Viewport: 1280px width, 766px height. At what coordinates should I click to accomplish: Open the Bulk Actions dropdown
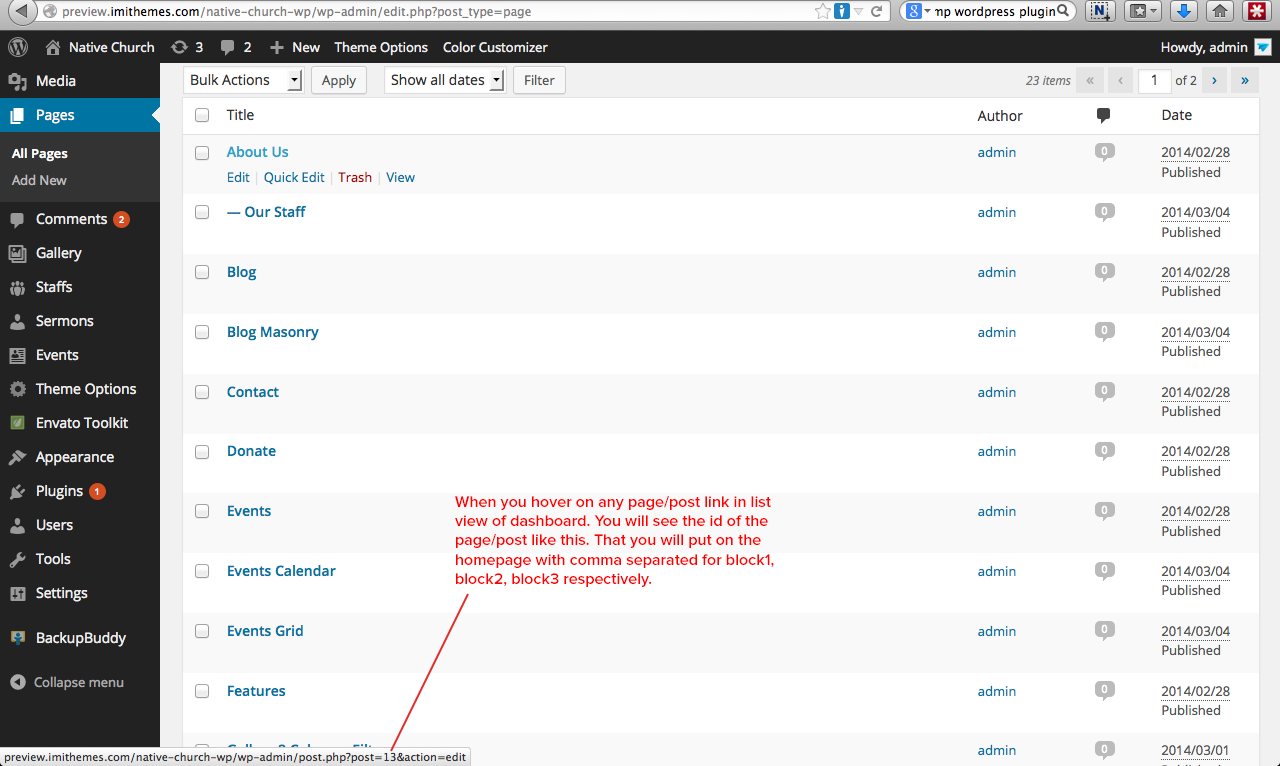click(x=243, y=80)
